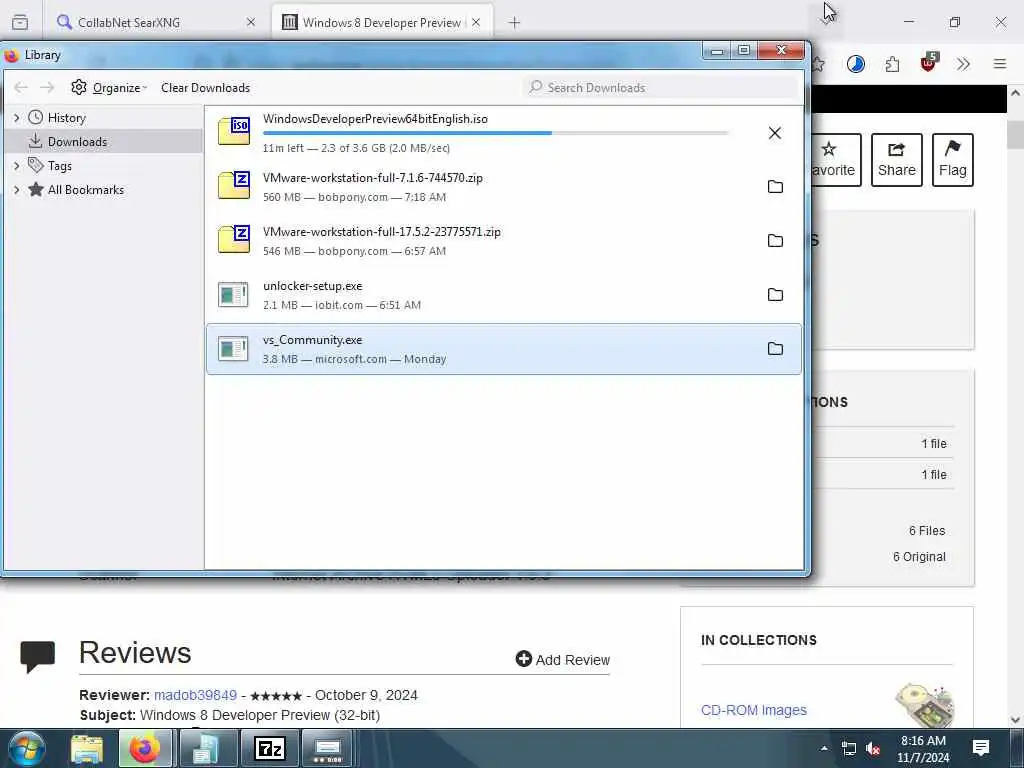Click the taskbar clock showing 8:16 AM
1024x768 pixels.
(x=923, y=748)
